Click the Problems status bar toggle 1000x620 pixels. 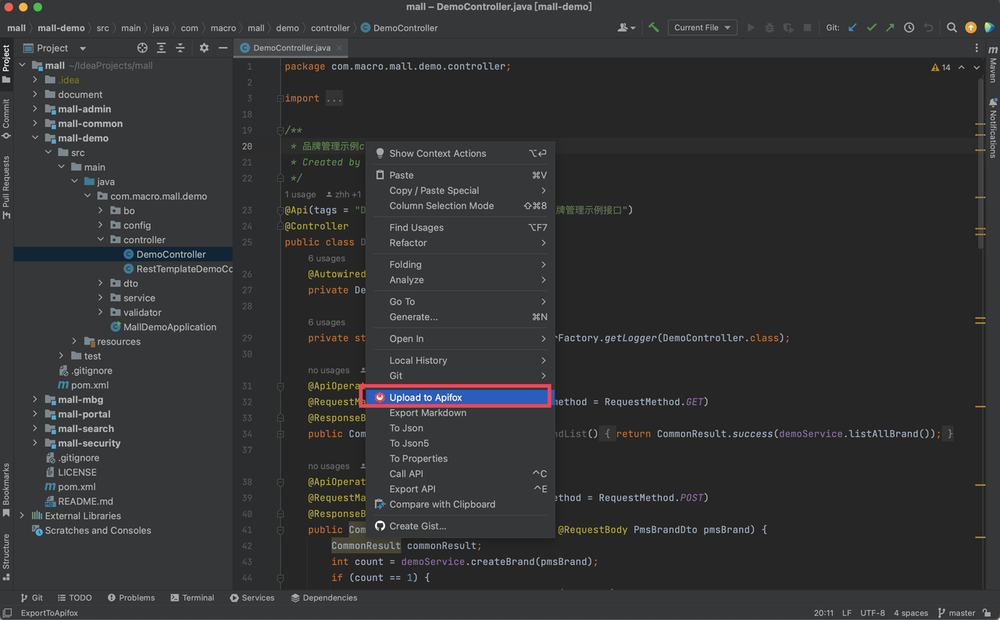pos(131,597)
